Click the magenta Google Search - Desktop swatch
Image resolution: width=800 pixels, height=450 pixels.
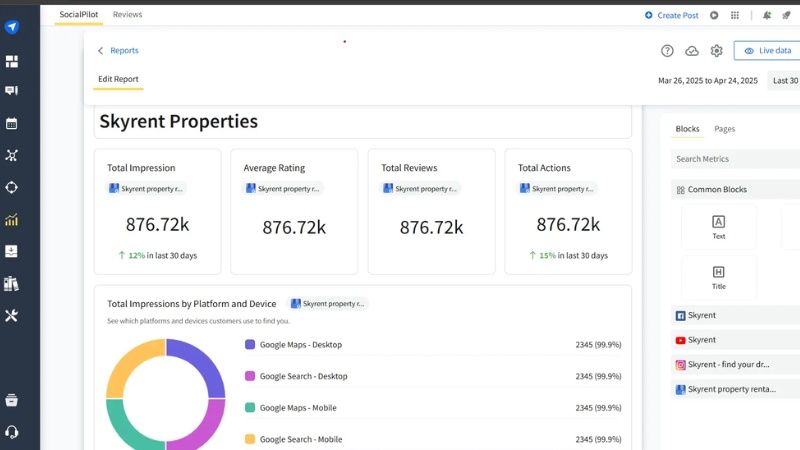pos(249,376)
